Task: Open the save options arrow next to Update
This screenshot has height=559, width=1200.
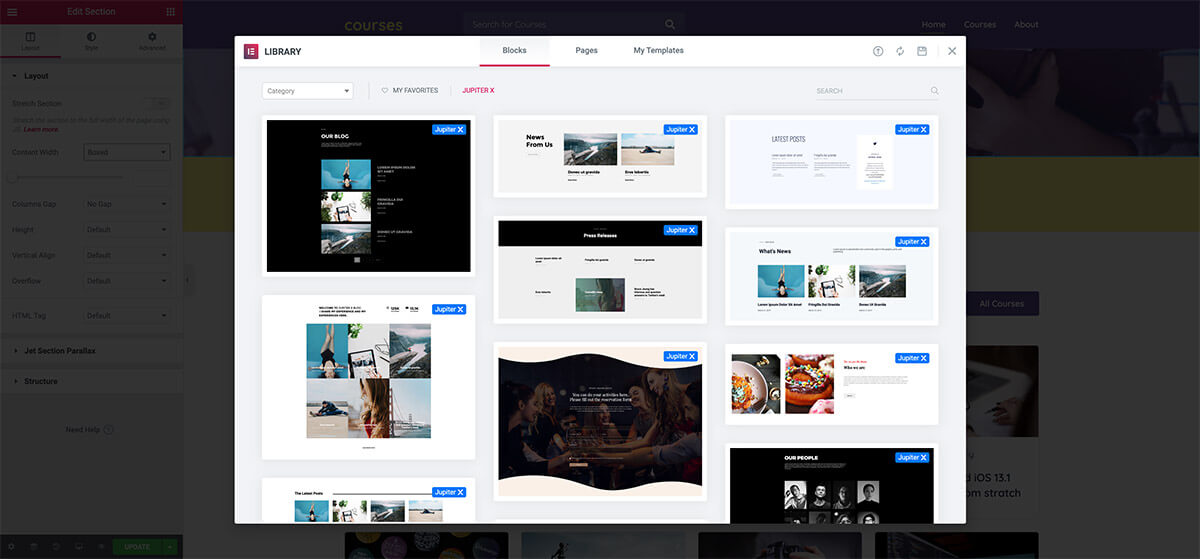Action: pyautogui.click(x=169, y=547)
